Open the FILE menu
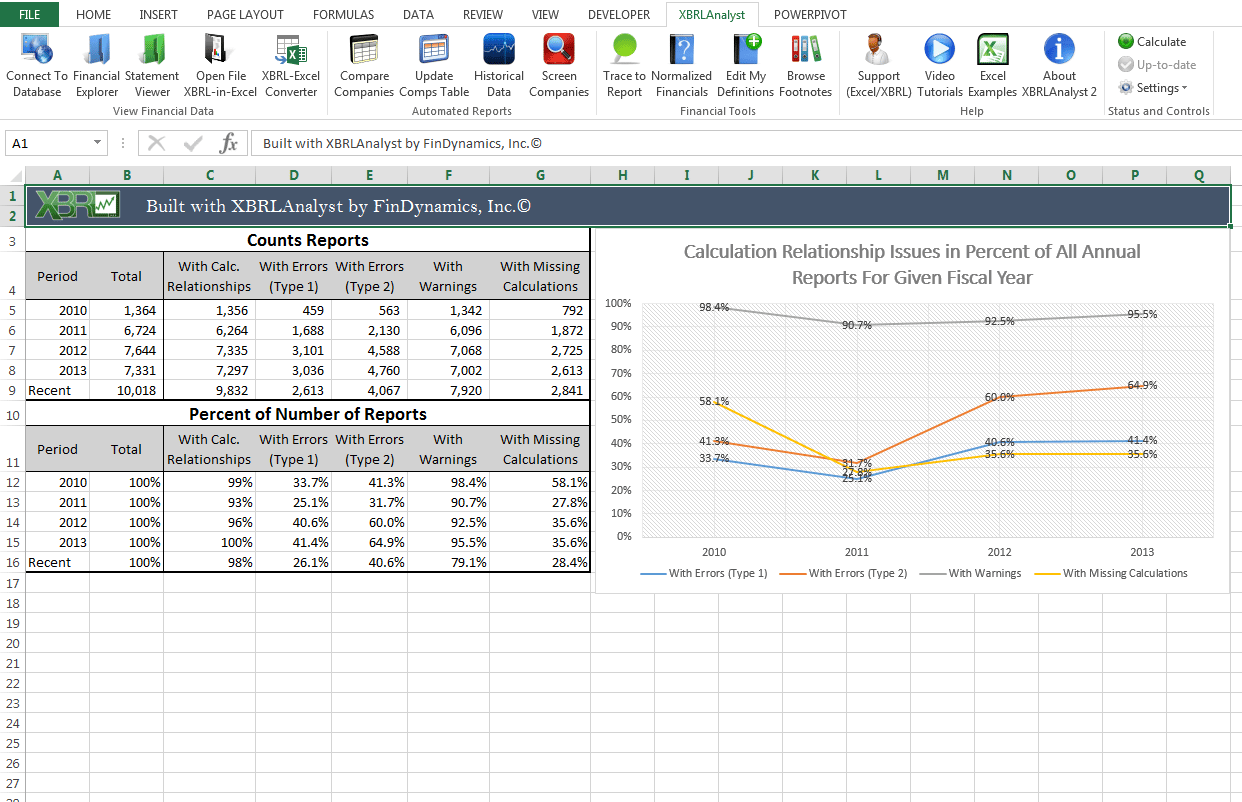1242x802 pixels. click(28, 14)
